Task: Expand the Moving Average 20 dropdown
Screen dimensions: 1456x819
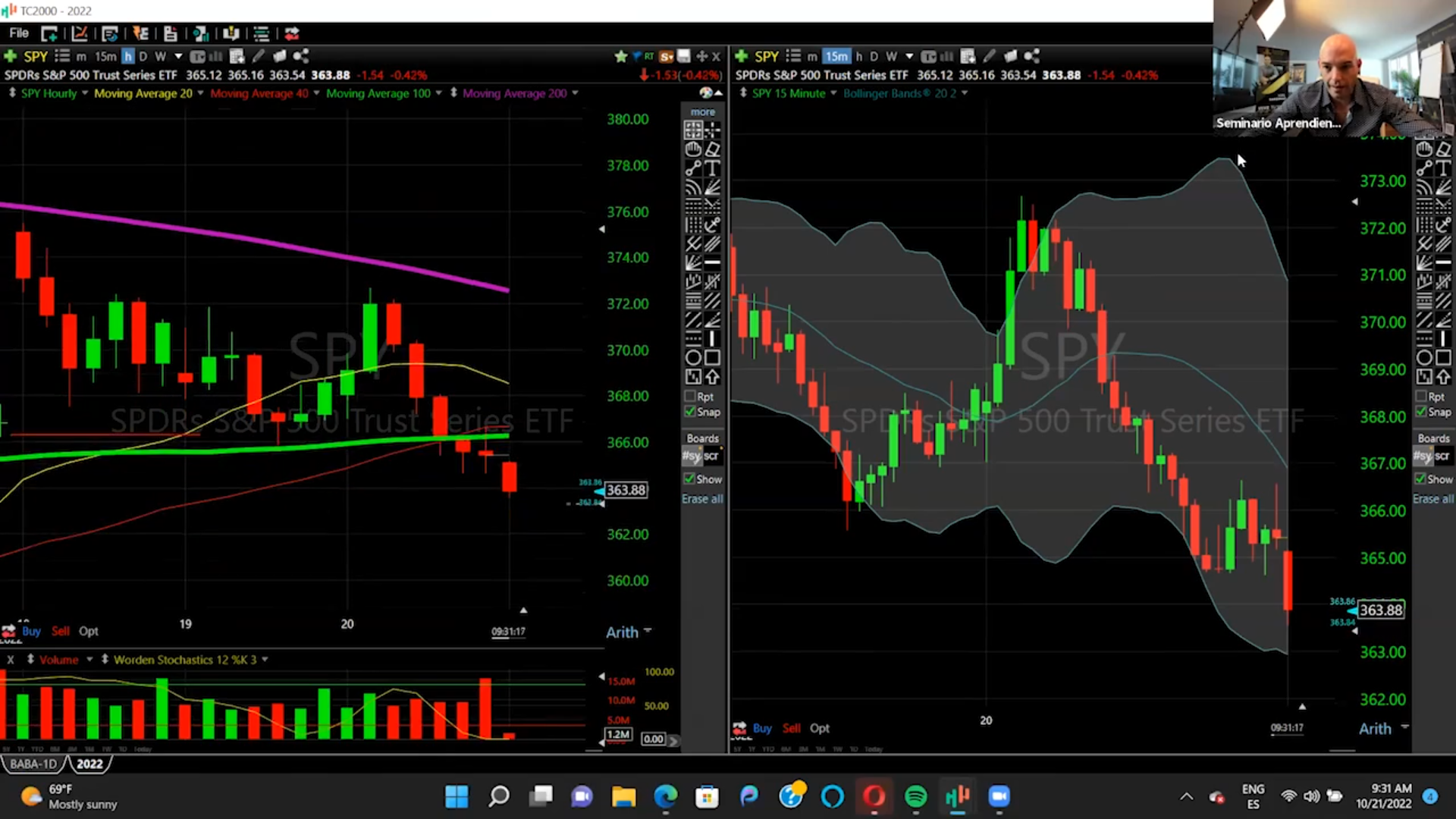Action: point(200,93)
